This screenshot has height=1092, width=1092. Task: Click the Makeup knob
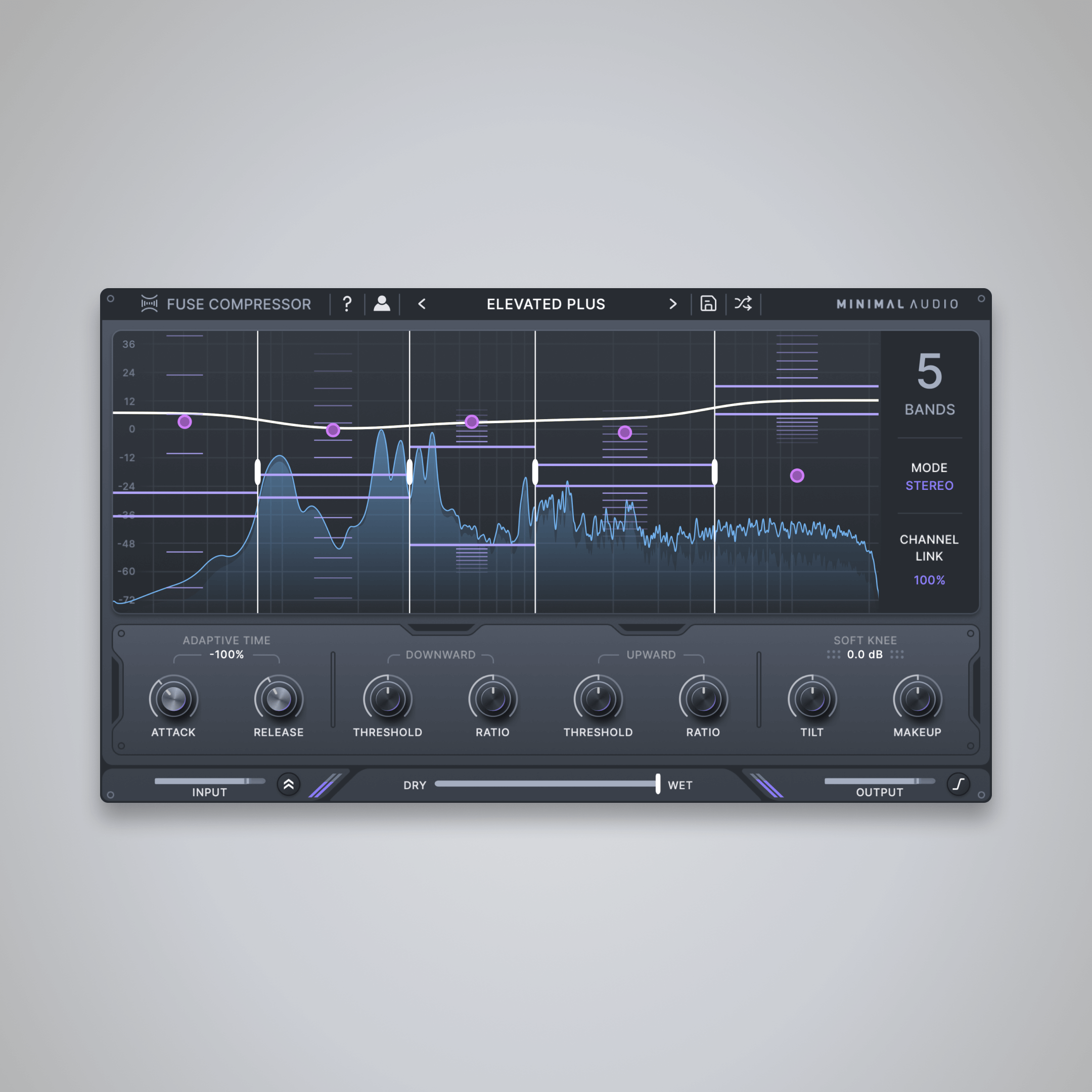[918, 699]
